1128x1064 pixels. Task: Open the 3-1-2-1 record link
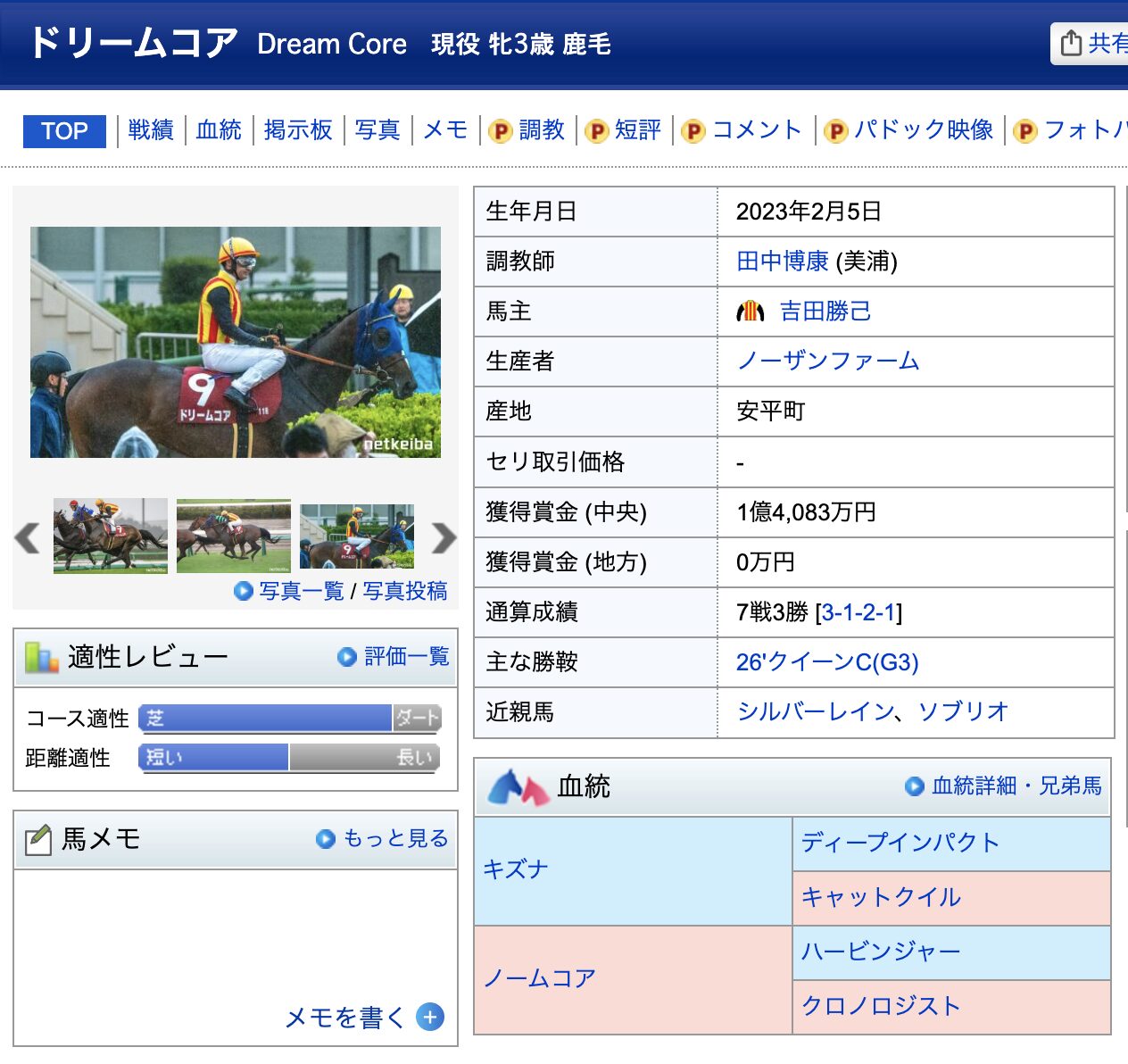point(858,611)
